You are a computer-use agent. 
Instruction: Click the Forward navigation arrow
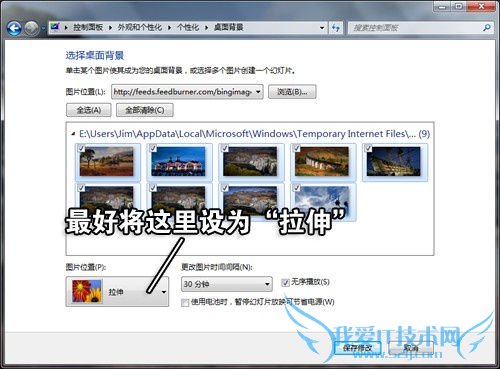pyautogui.click(x=32, y=28)
